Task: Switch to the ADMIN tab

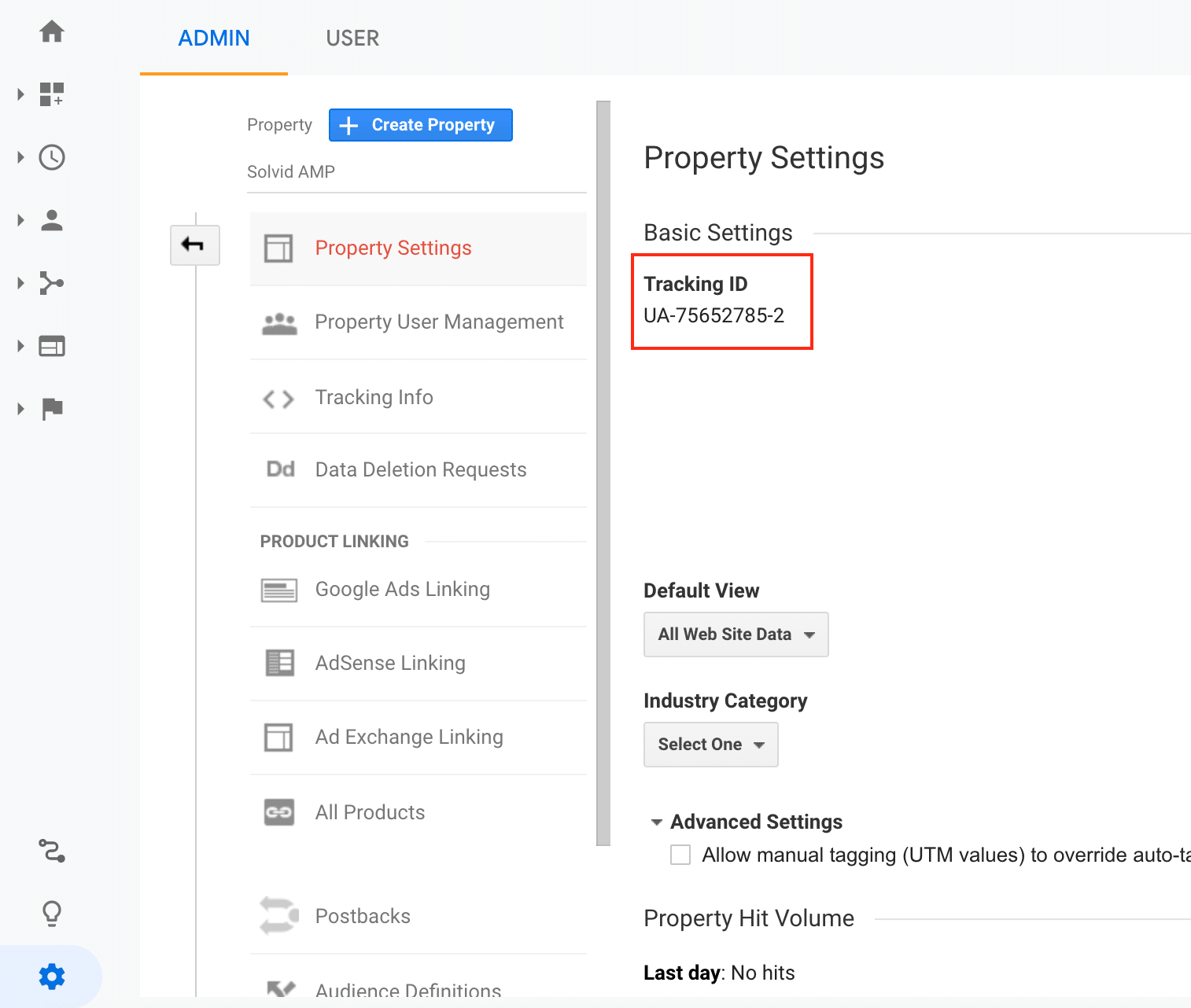Action: pos(214,38)
